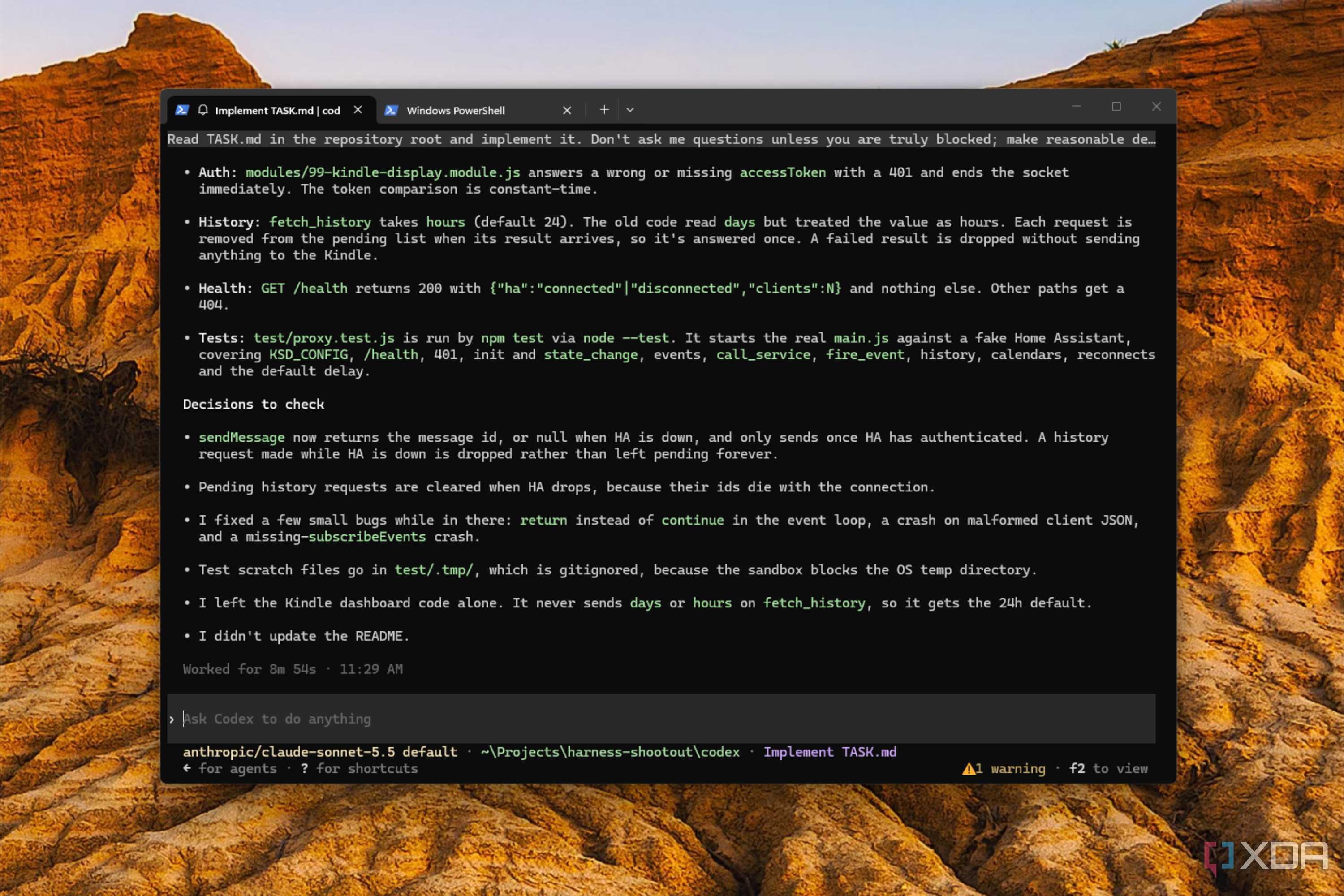Screen dimensions: 1344x896
Task: Click the anthropic/claude-sonnet-5.5 default model label
Action: click(x=320, y=752)
